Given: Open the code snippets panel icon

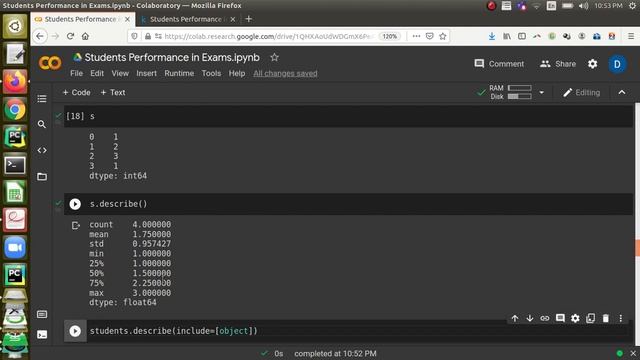Looking at the screenshot, I should pyautogui.click(x=42, y=150).
